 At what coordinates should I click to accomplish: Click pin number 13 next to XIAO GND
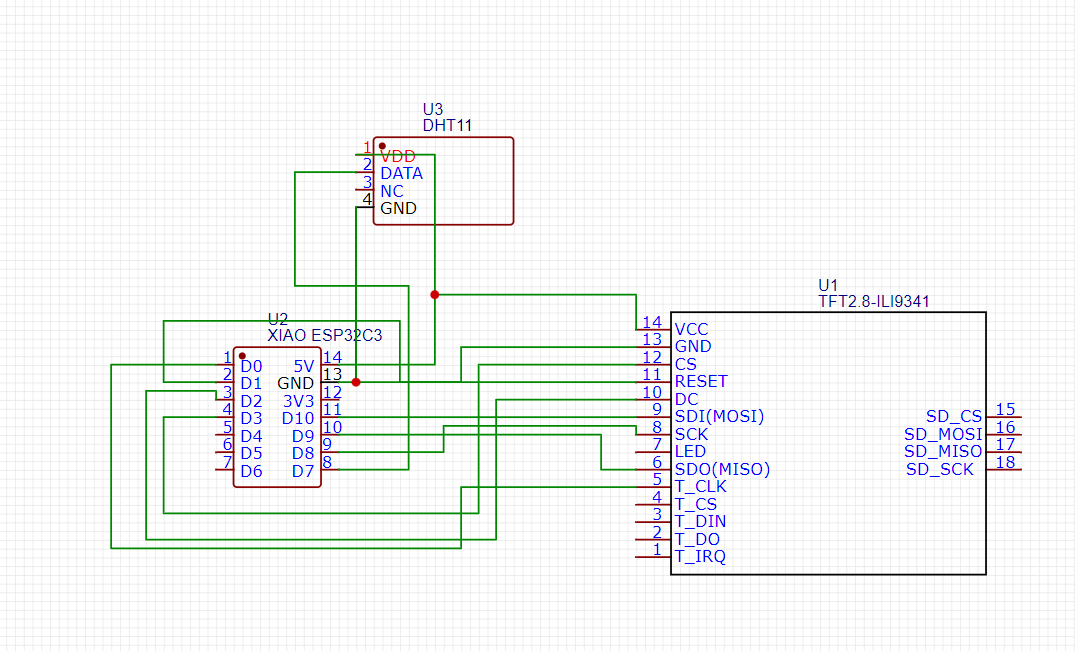pyautogui.click(x=333, y=374)
